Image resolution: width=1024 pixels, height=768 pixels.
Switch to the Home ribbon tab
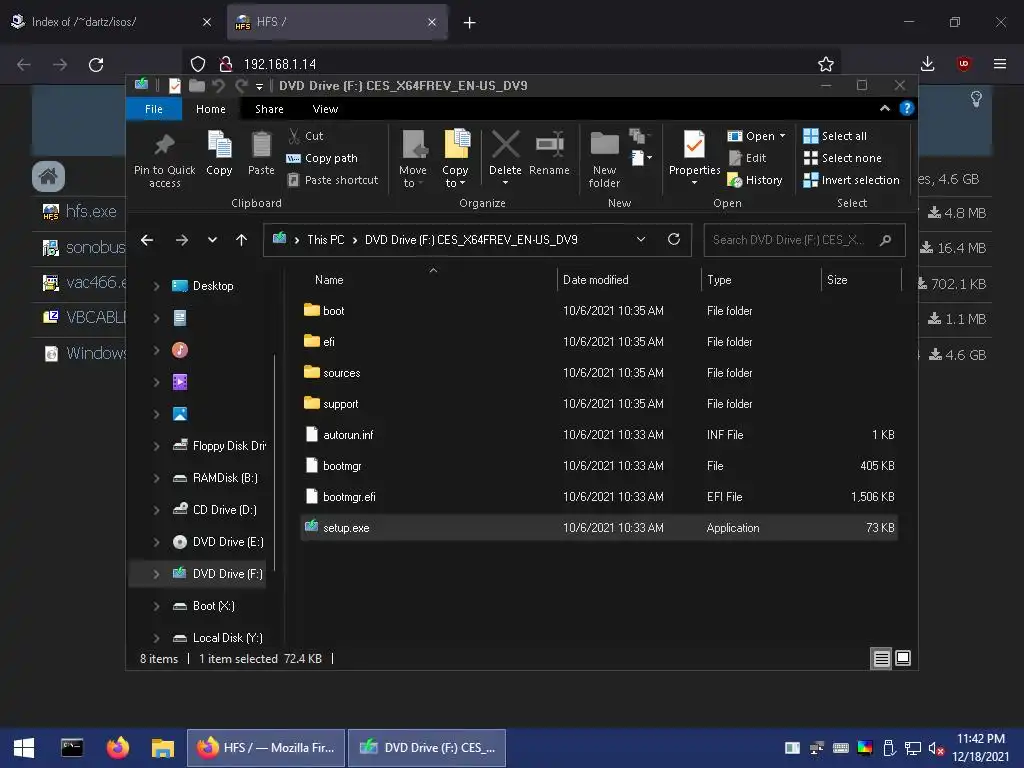[210, 109]
